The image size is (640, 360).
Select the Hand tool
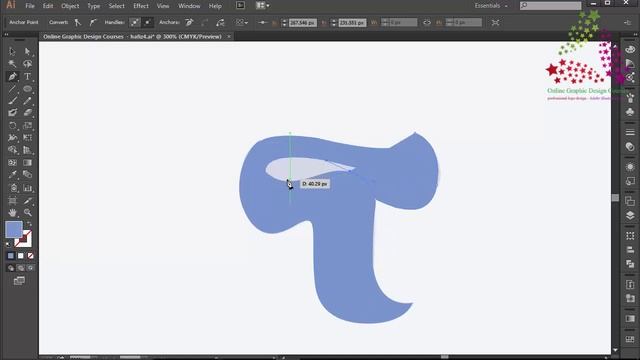pos(12,213)
